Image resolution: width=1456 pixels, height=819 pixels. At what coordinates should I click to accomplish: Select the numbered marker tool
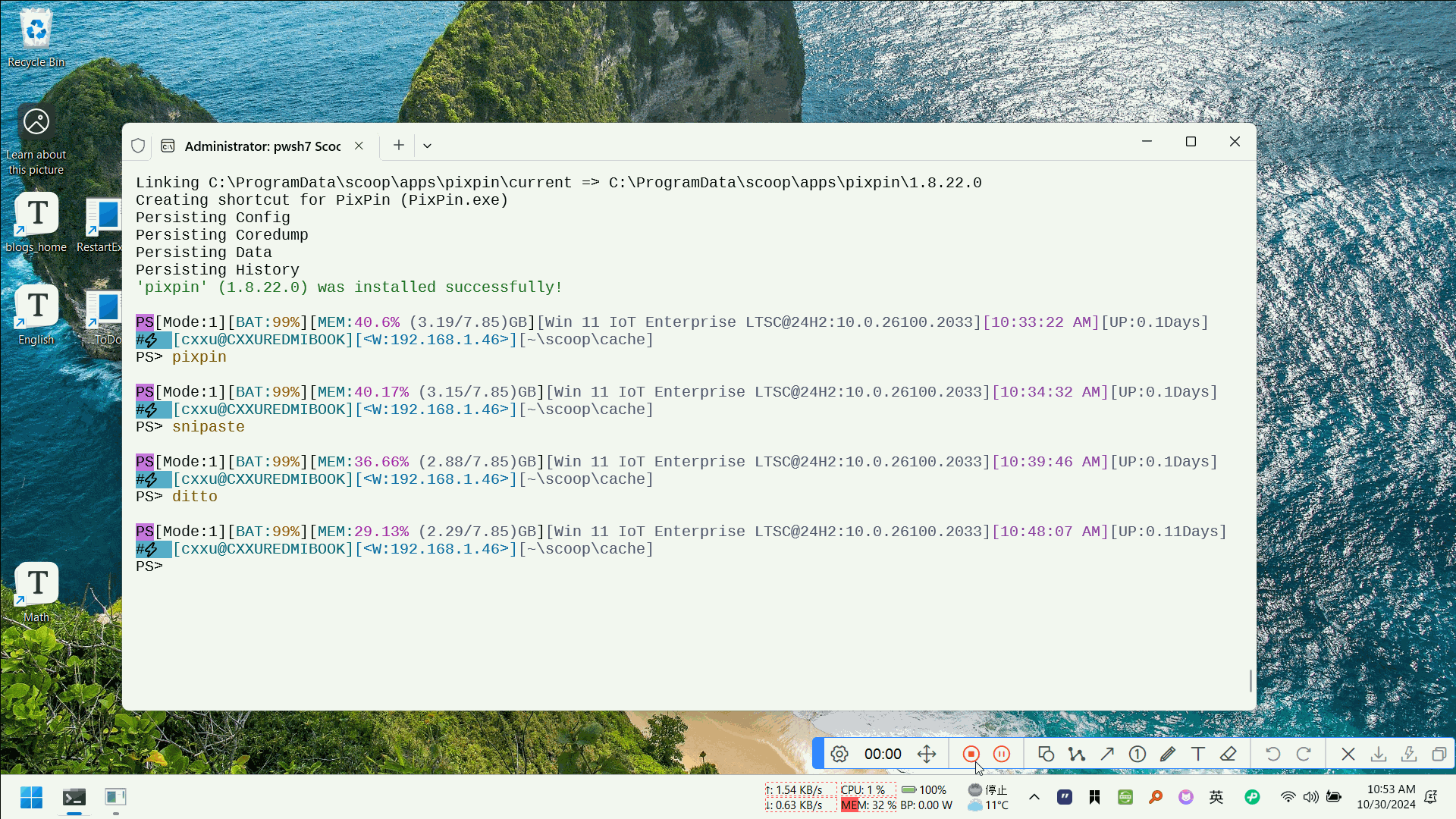tap(1137, 754)
